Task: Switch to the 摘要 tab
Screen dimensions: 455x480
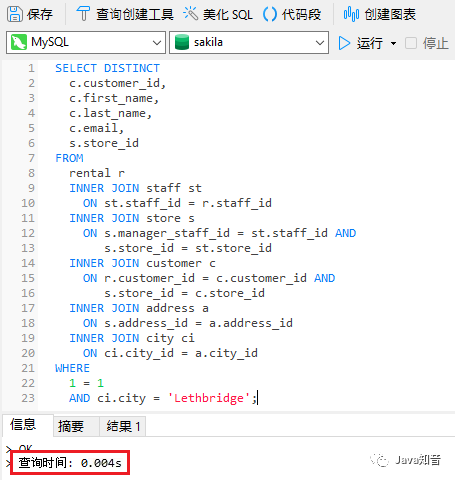Action: [x=71, y=426]
